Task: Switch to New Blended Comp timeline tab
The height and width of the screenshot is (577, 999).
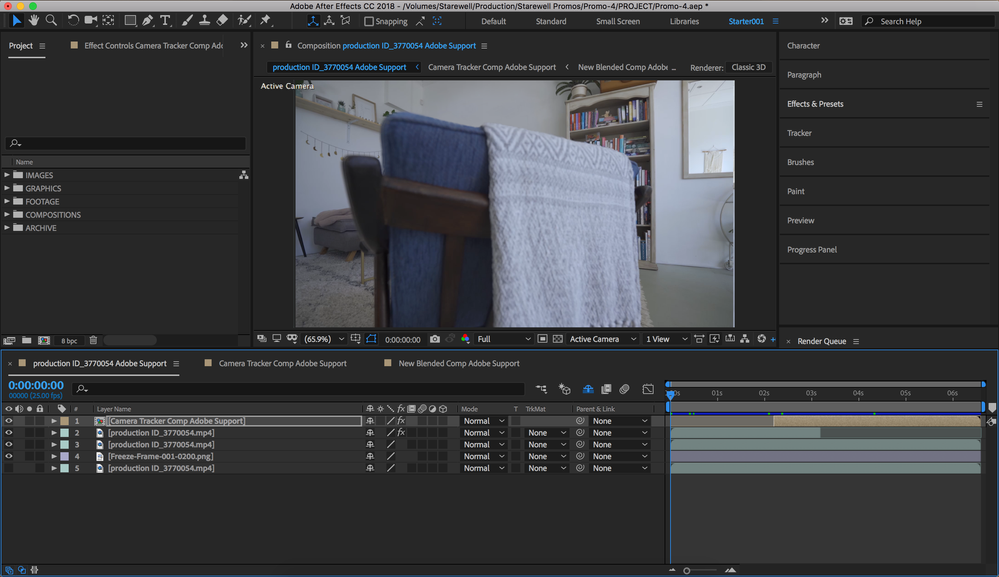Action: 458,363
